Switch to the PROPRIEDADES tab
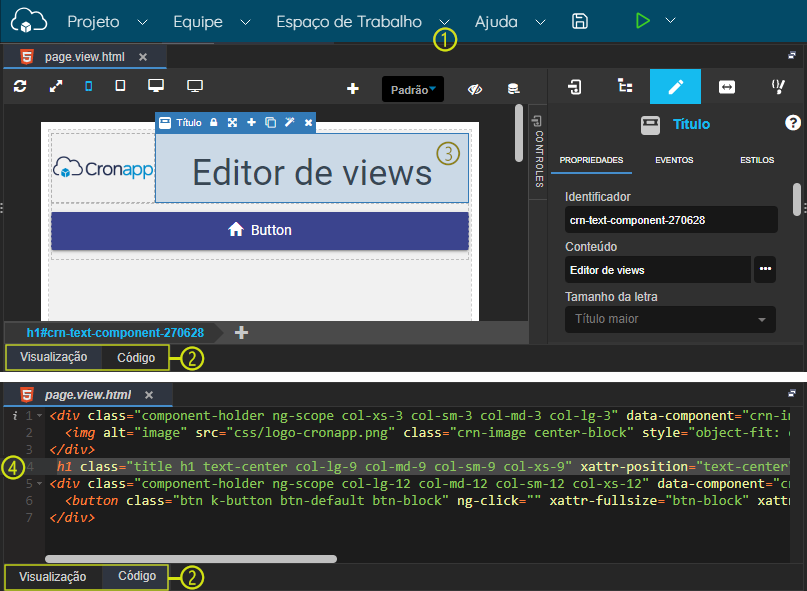Viewport: 807px width, 591px height. 591,160
